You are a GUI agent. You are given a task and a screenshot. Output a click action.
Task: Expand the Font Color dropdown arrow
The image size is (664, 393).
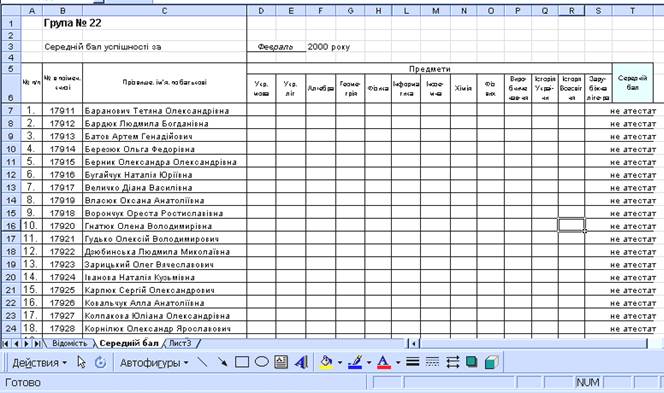pyautogui.click(x=398, y=363)
